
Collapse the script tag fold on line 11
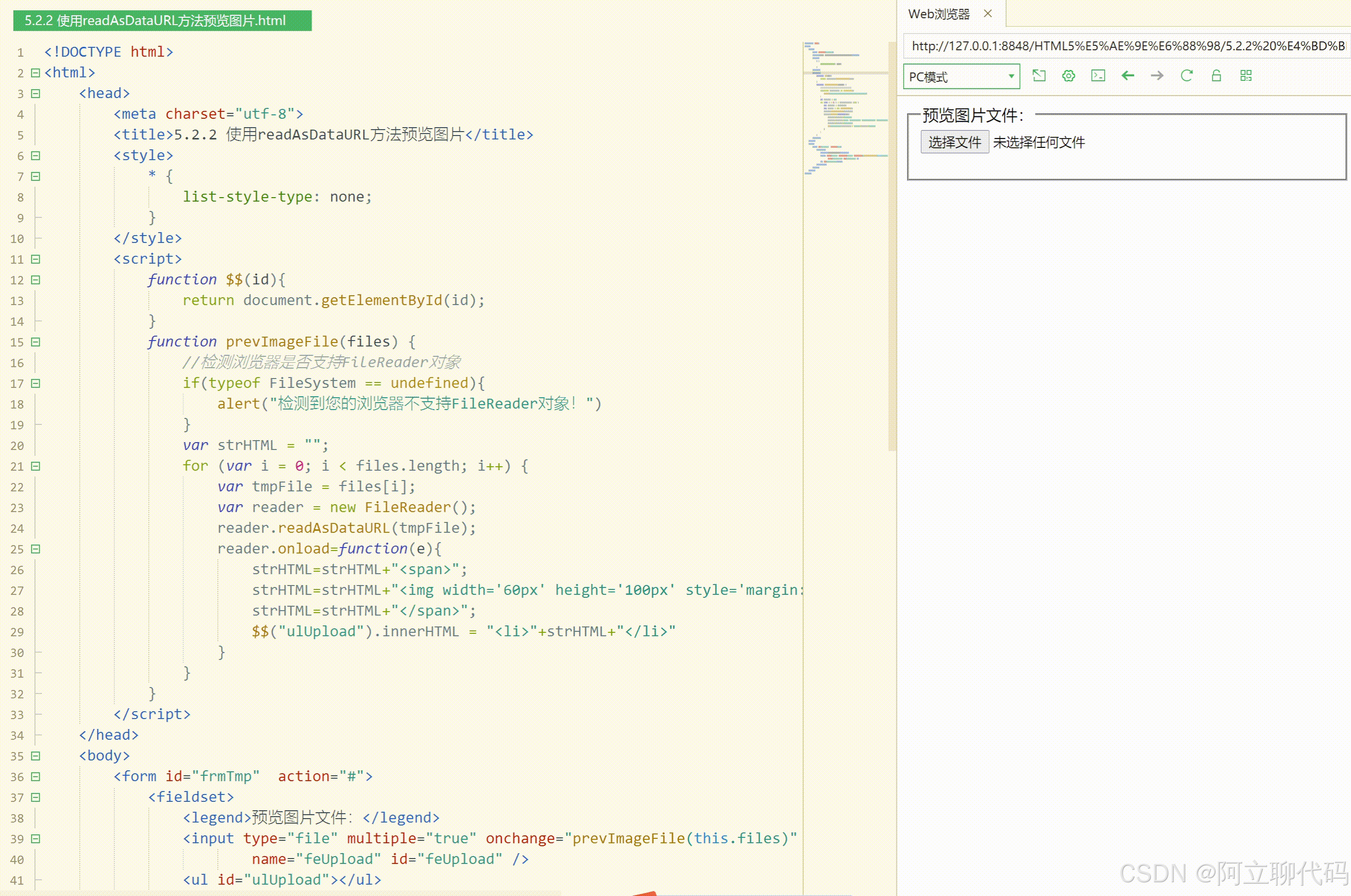[36, 259]
